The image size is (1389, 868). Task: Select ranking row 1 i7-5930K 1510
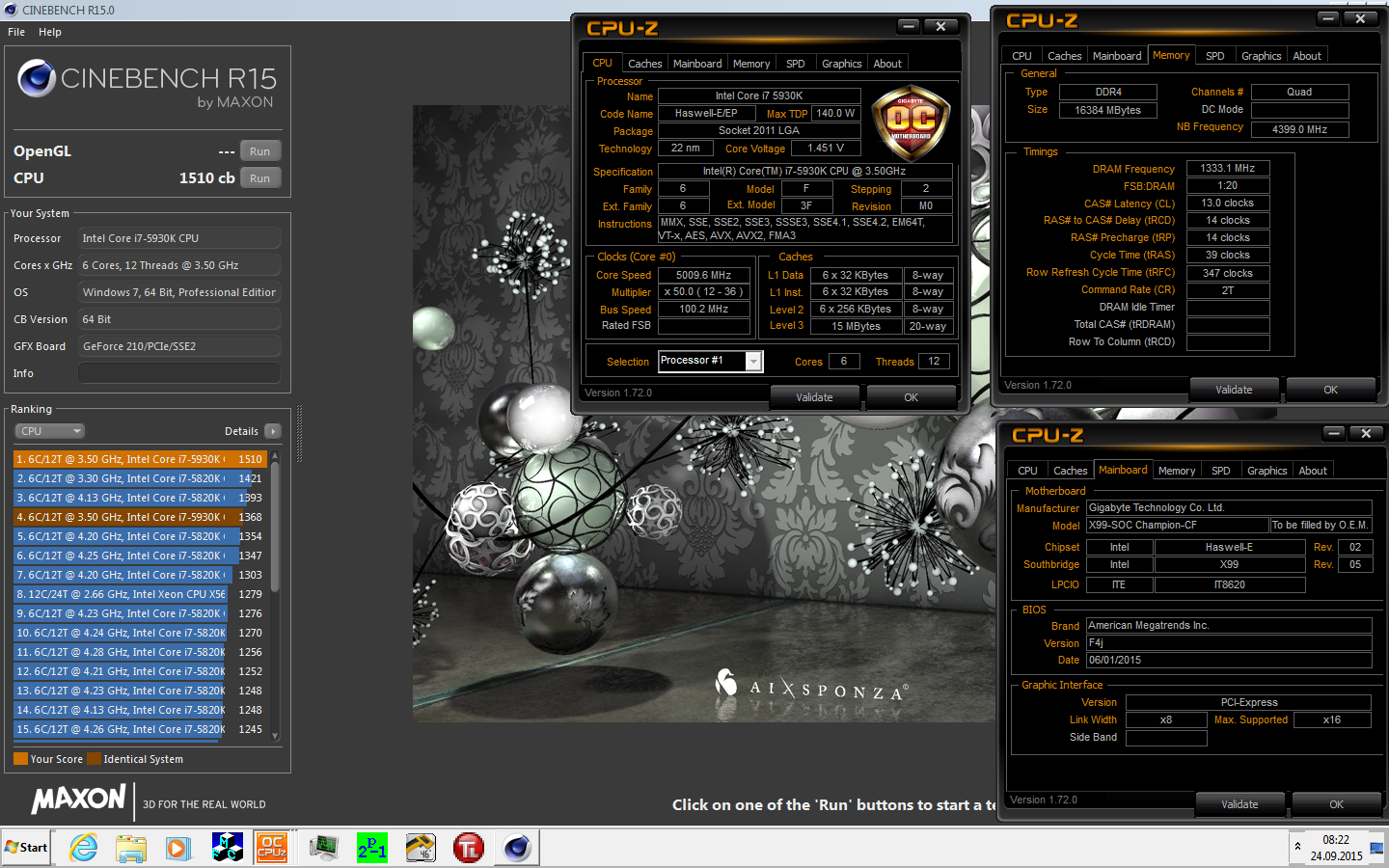point(140,459)
